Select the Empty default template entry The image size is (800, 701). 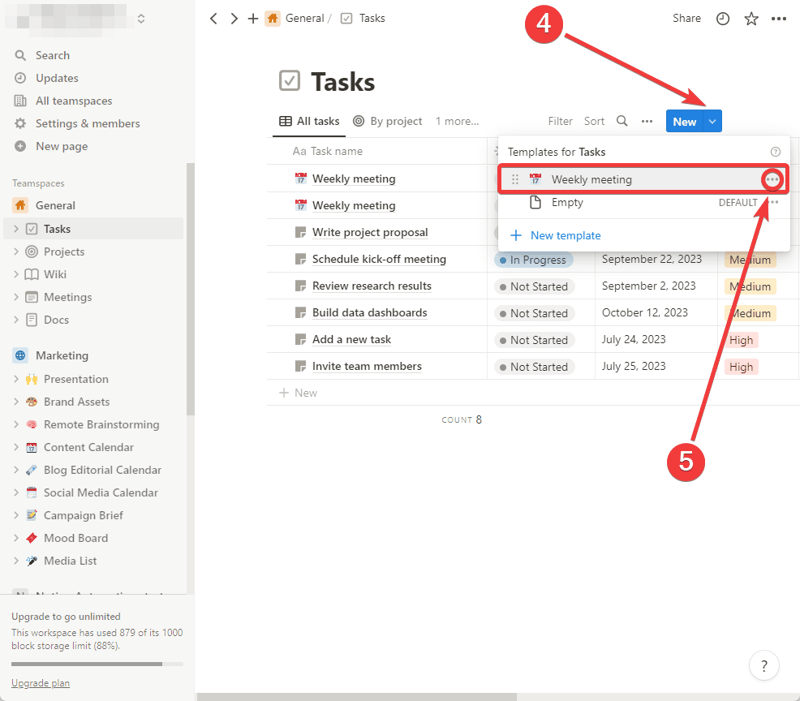[568, 202]
